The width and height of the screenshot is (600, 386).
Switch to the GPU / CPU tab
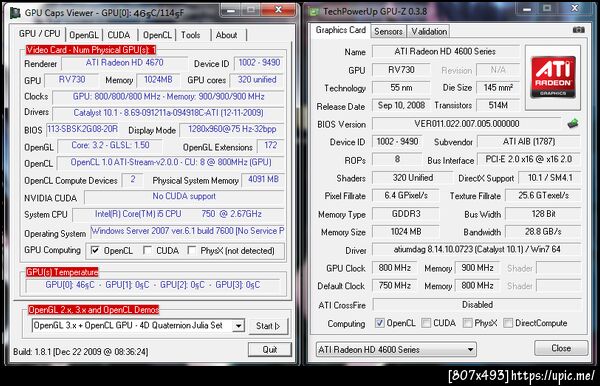pyautogui.click(x=39, y=34)
